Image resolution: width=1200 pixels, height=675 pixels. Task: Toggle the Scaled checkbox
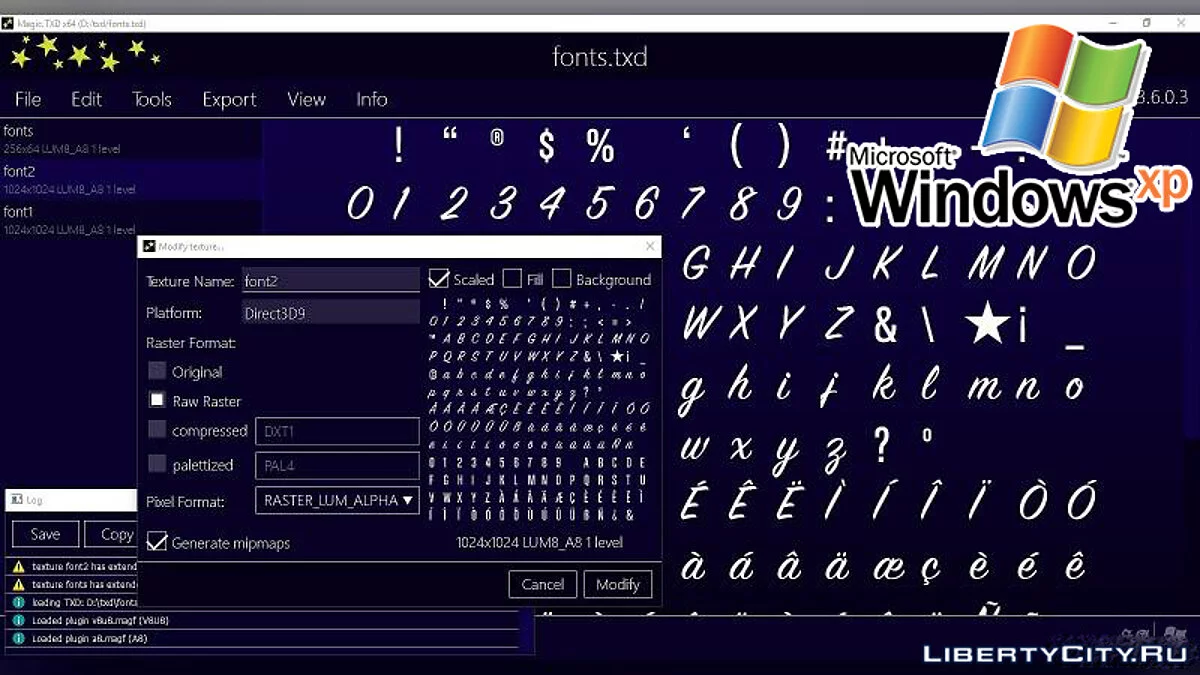[438, 278]
